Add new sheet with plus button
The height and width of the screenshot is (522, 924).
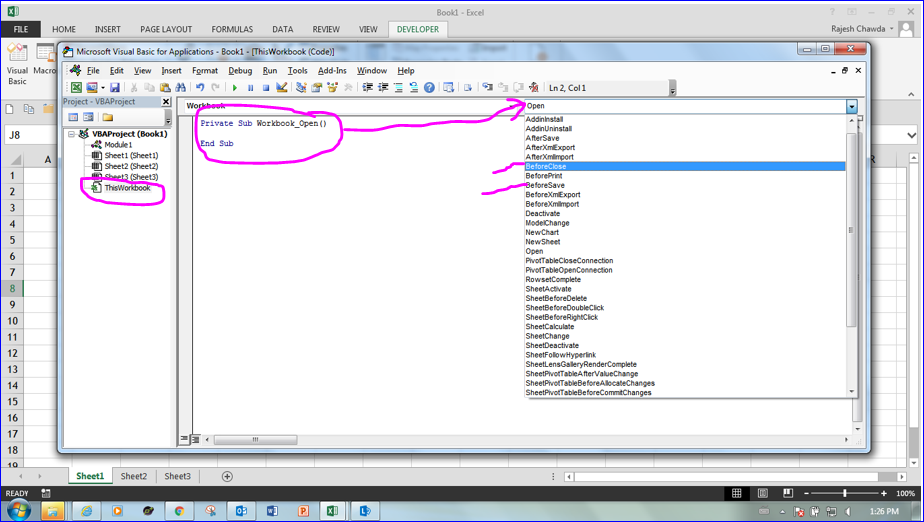click(227, 476)
